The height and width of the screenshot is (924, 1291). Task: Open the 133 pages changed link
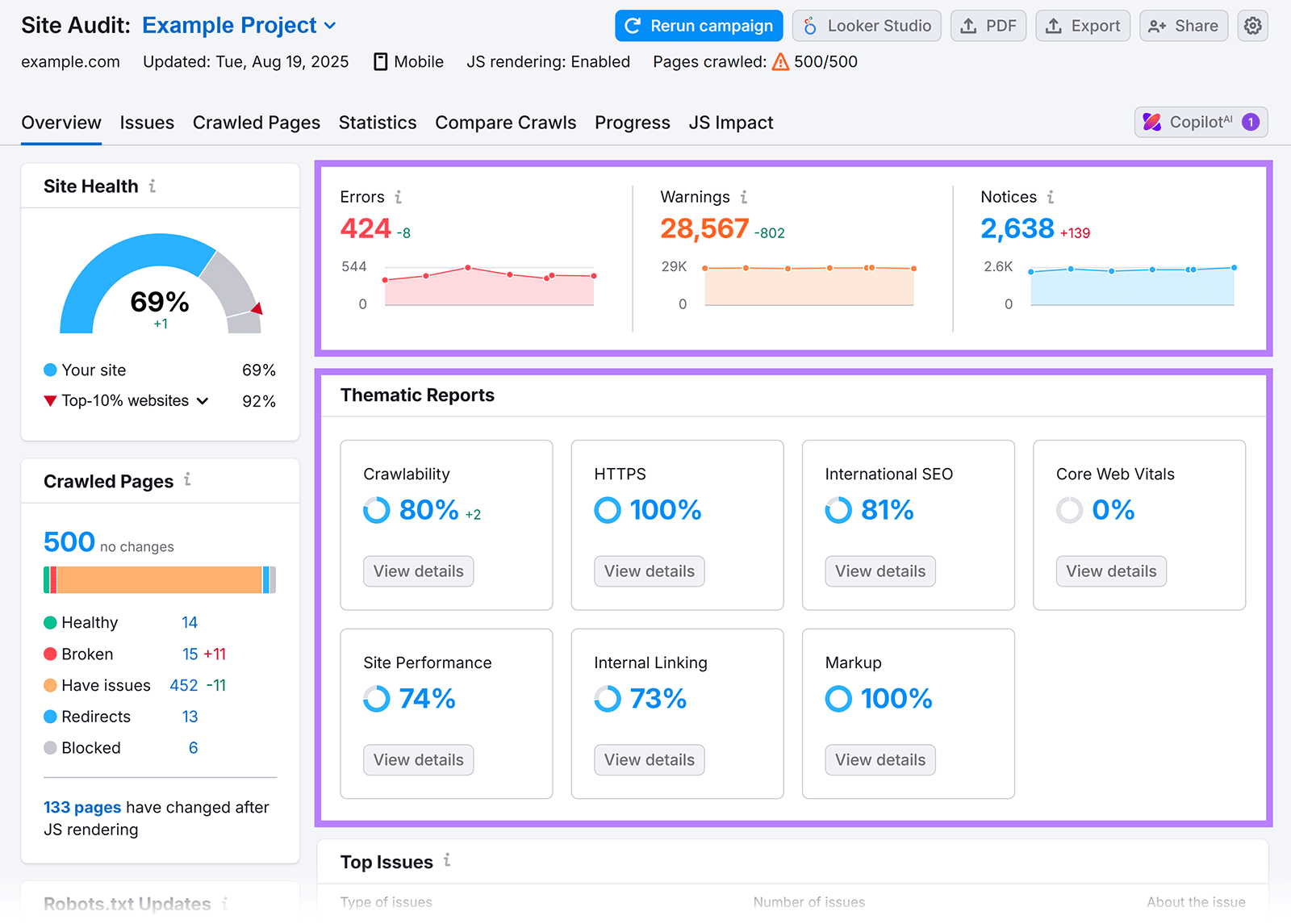click(x=81, y=807)
